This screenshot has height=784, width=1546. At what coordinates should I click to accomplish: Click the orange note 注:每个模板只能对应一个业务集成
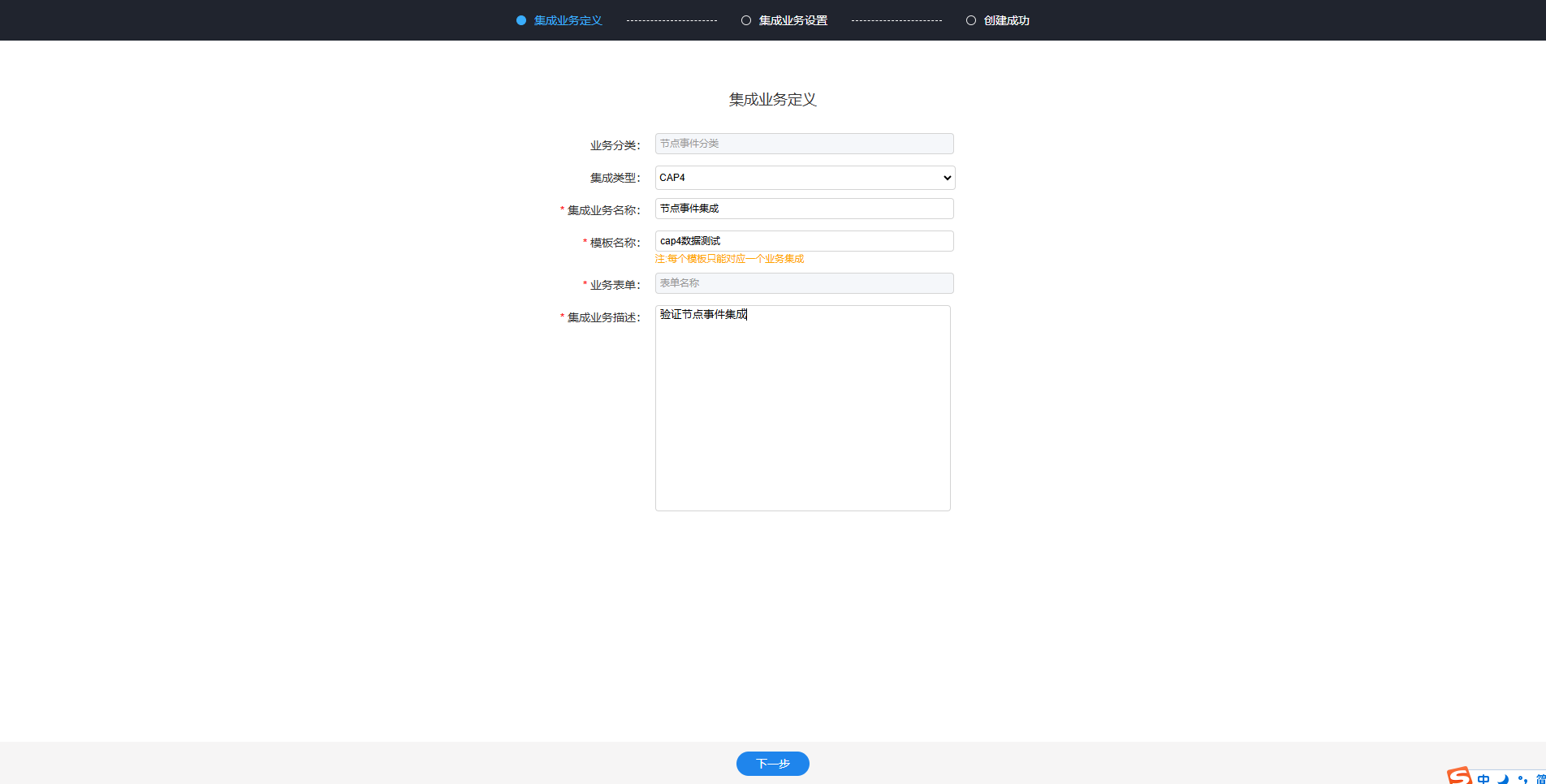coord(730,259)
